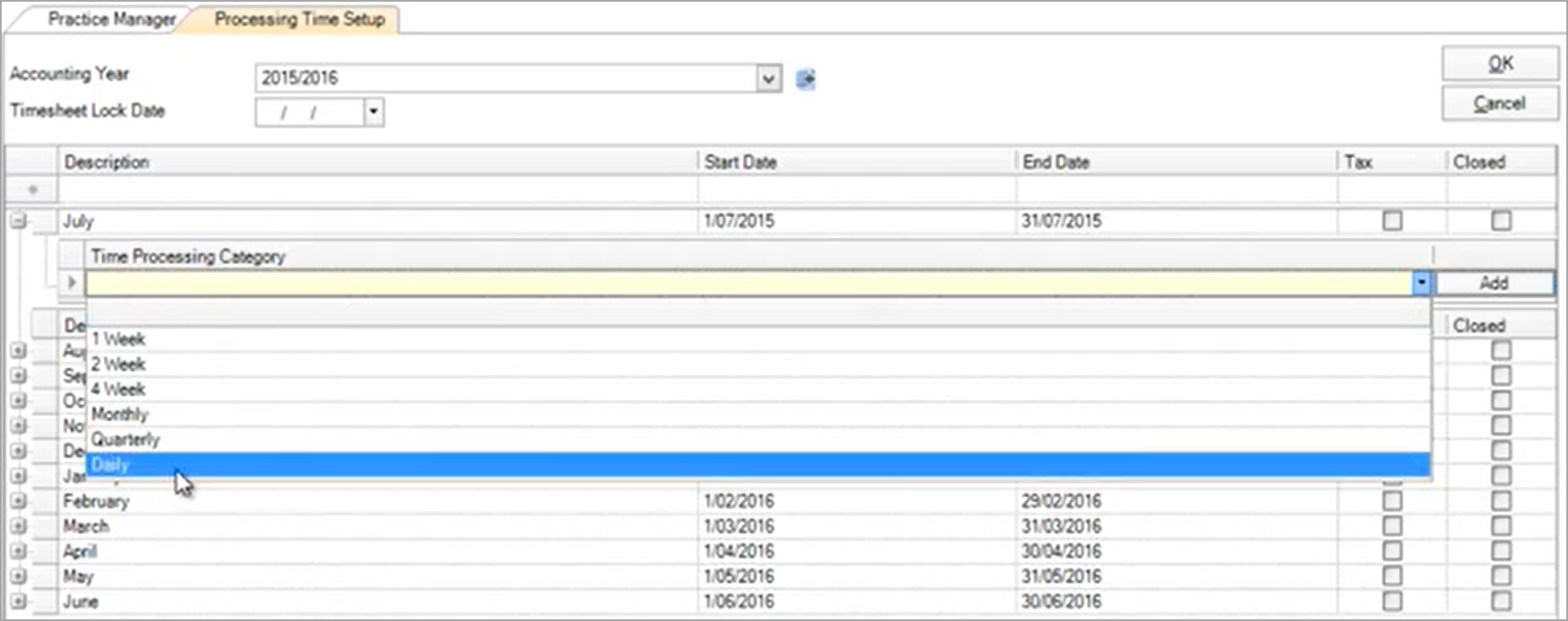The width and height of the screenshot is (1568, 621).
Task: Select the Processing Time Setup tab
Action: 300,19
